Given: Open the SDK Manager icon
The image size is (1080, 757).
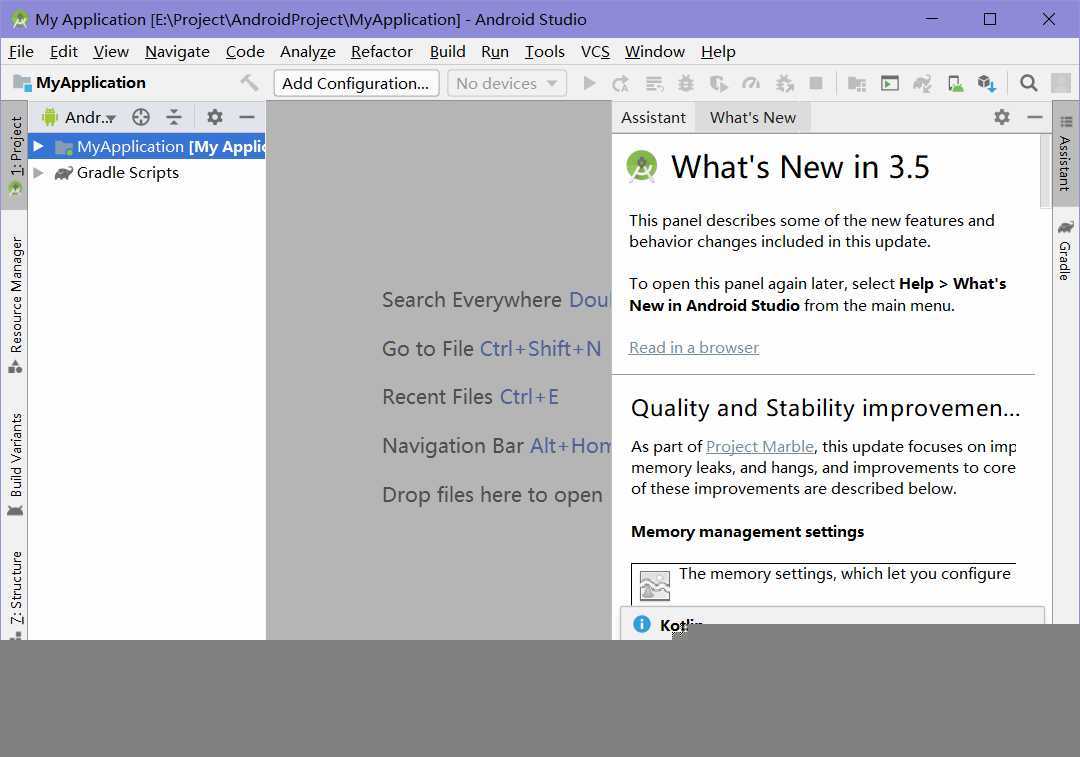Looking at the screenshot, I should click(x=987, y=83).
